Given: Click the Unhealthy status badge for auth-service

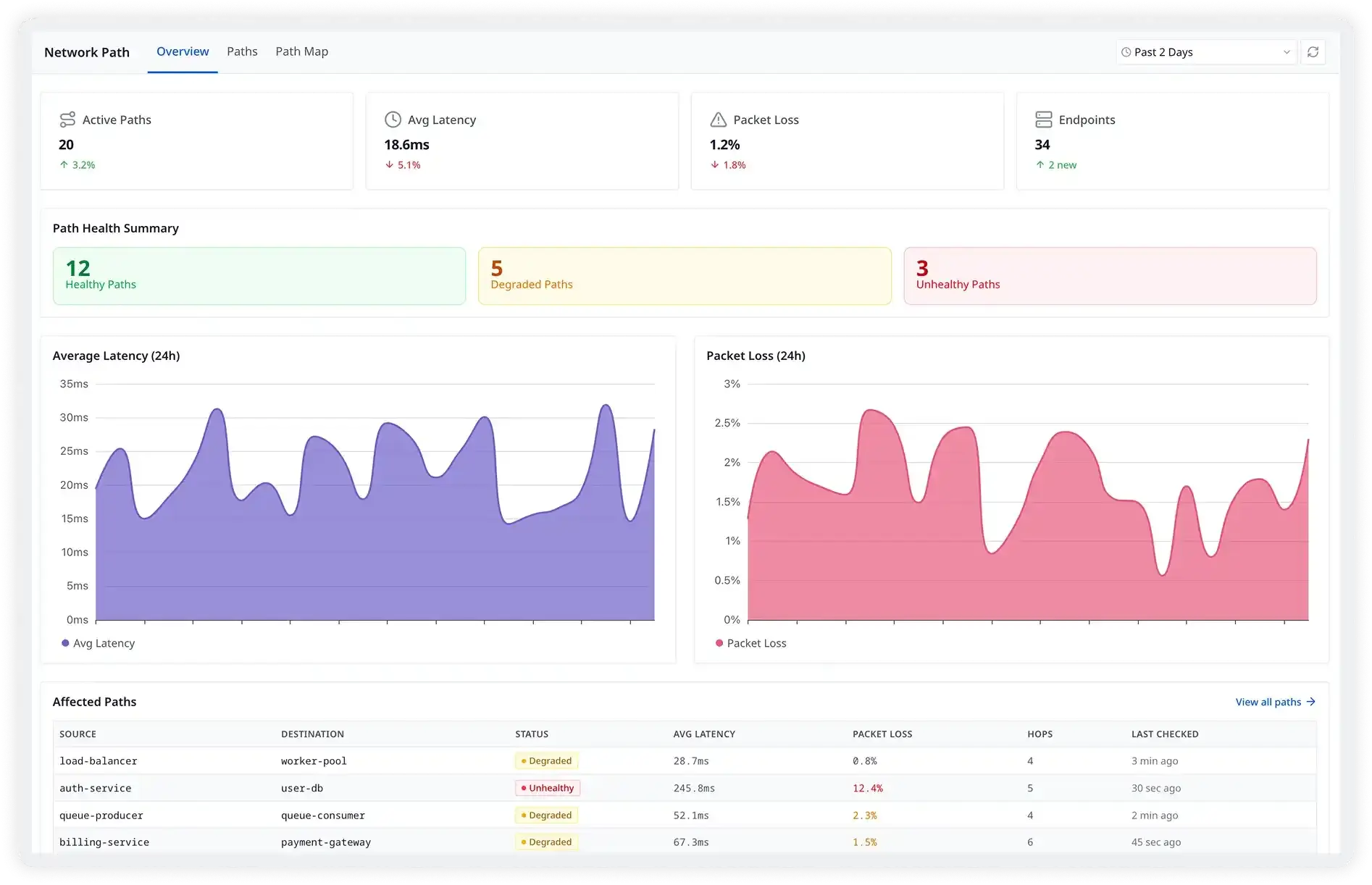Looking at the screenshot, I should [547, 788].
